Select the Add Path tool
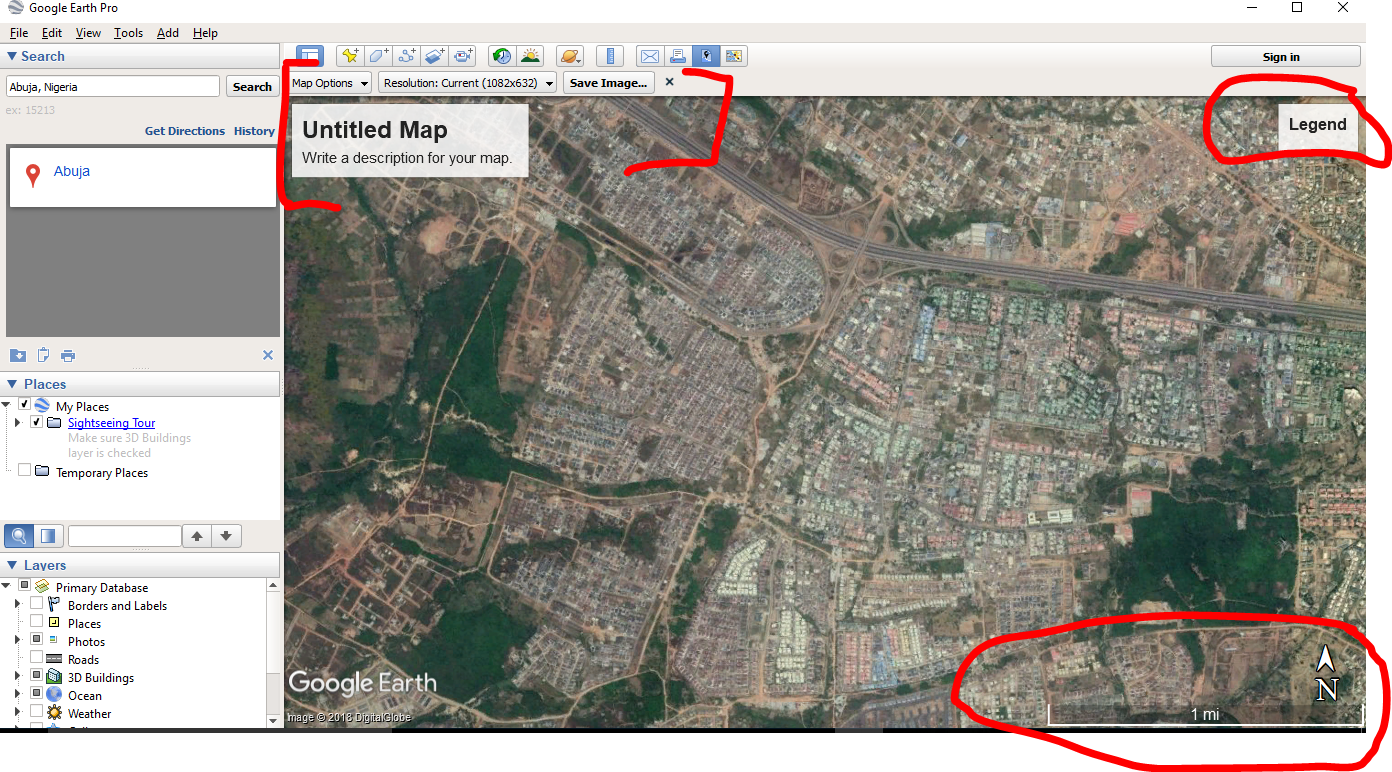Screen dimensions: 1392x772 (406, 56)
